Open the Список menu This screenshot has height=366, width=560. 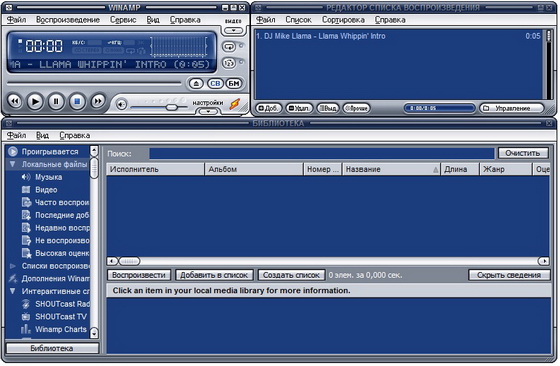pos(298,20)
